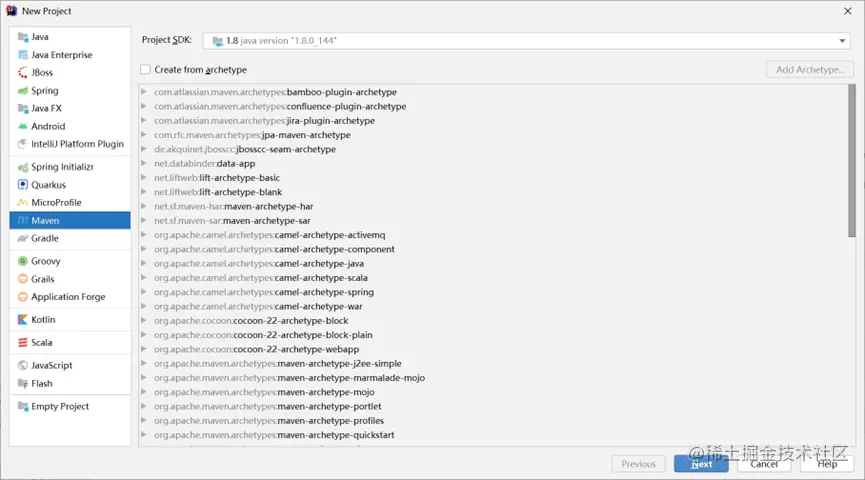The image size is (865, 480).
Task: Select maven-archetype-portlet row
Action: (493, 407)
